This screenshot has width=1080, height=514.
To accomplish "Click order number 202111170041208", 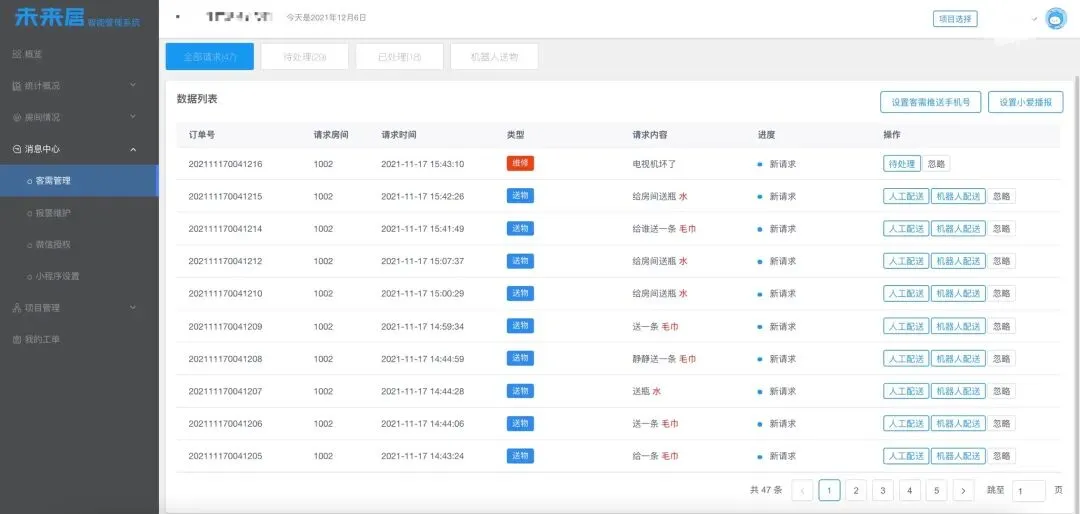I will pyautogui.click(x=225, y=358).
